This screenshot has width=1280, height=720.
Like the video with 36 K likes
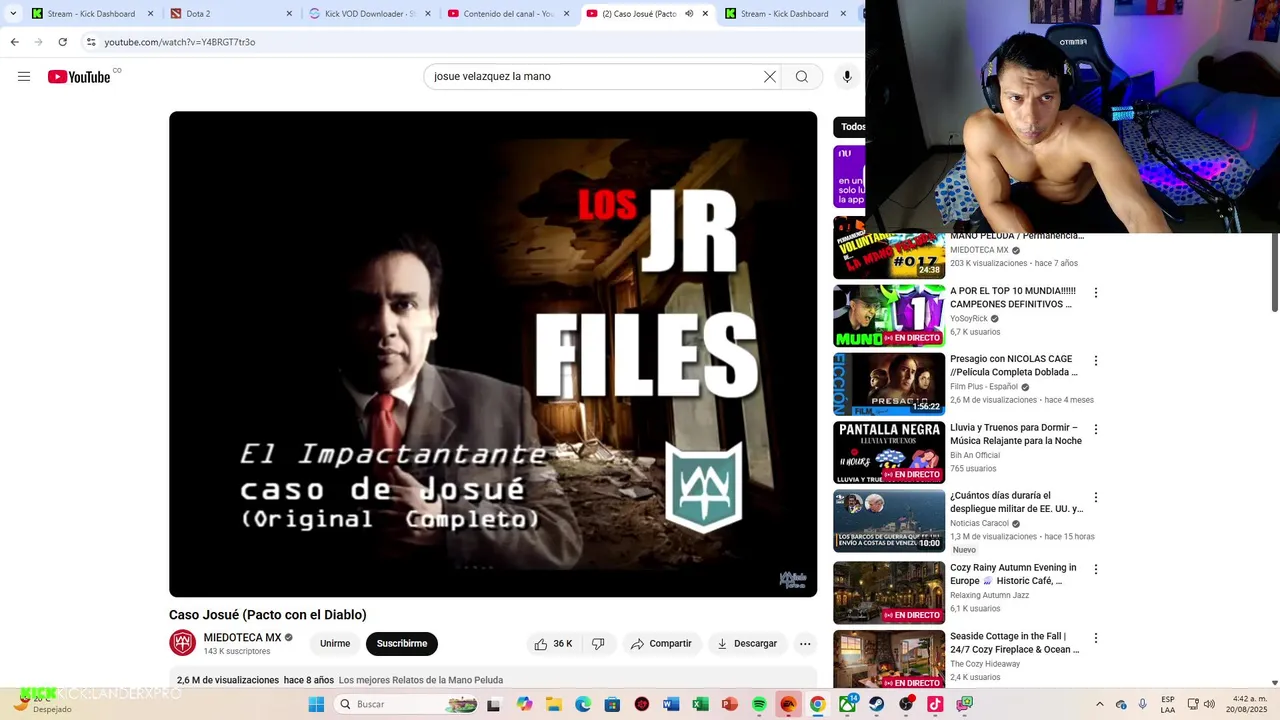tap(554, 643)
